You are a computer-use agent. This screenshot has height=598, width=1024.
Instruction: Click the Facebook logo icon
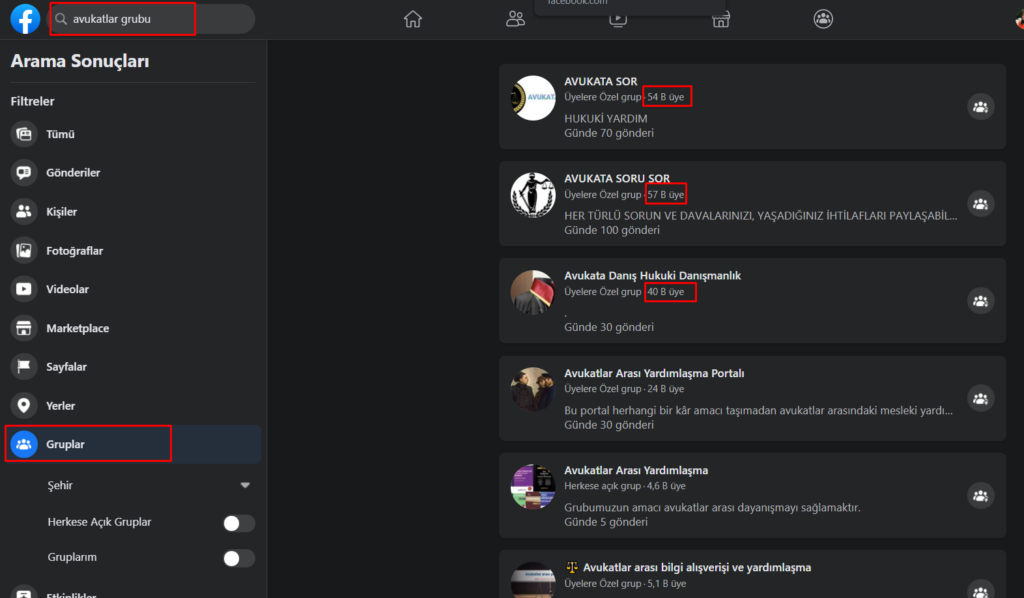click(25, 19)
